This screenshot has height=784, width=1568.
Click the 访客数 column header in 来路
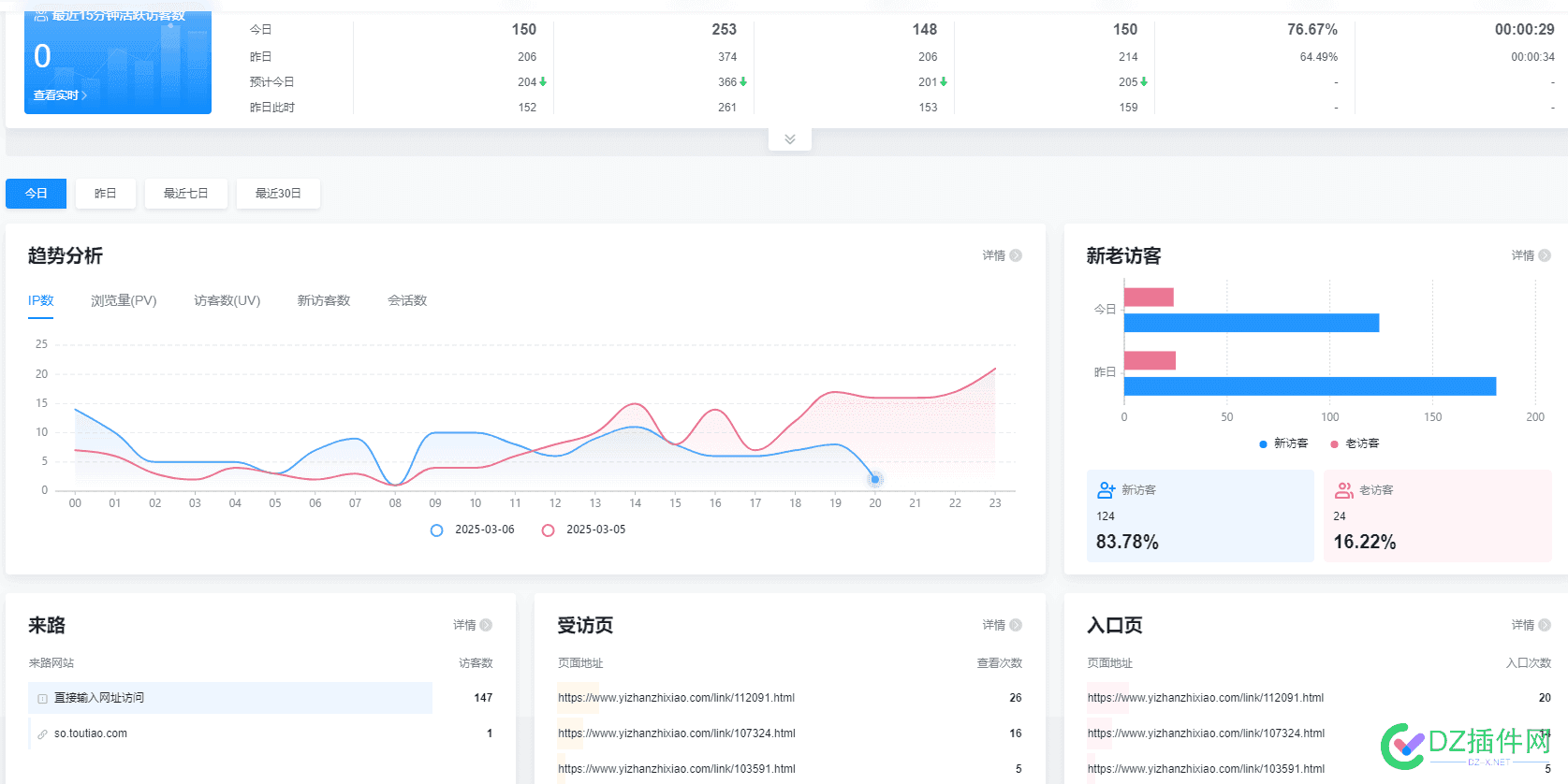pos(476,663)
